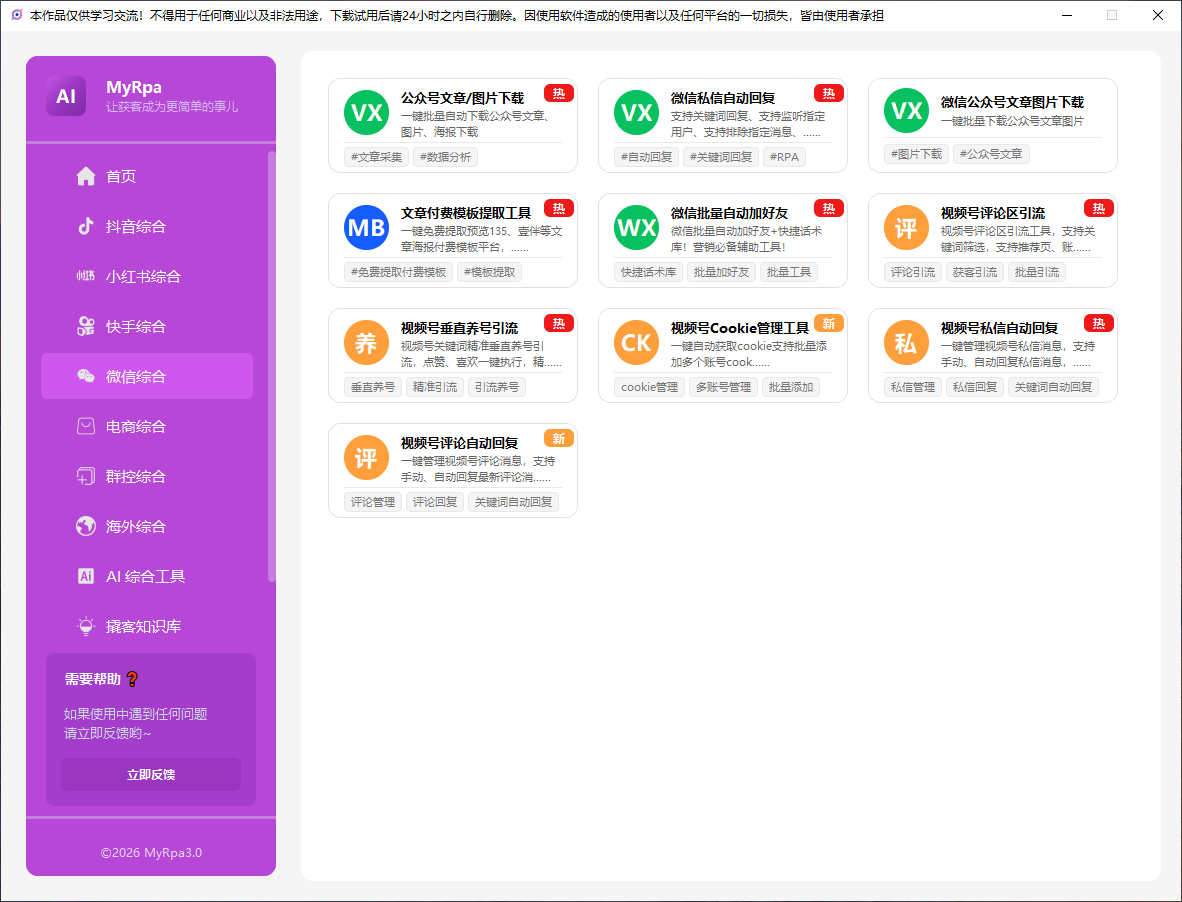
Task: Click the orange 评 icon of 视频号评论自动回复
Action: [366, 457]
